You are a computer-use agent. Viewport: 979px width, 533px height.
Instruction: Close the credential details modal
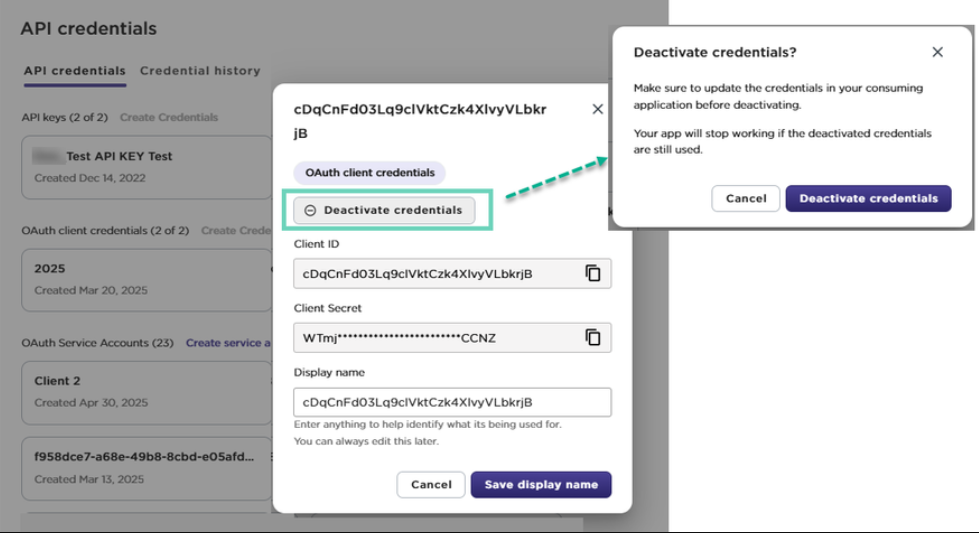coord(597,109)
